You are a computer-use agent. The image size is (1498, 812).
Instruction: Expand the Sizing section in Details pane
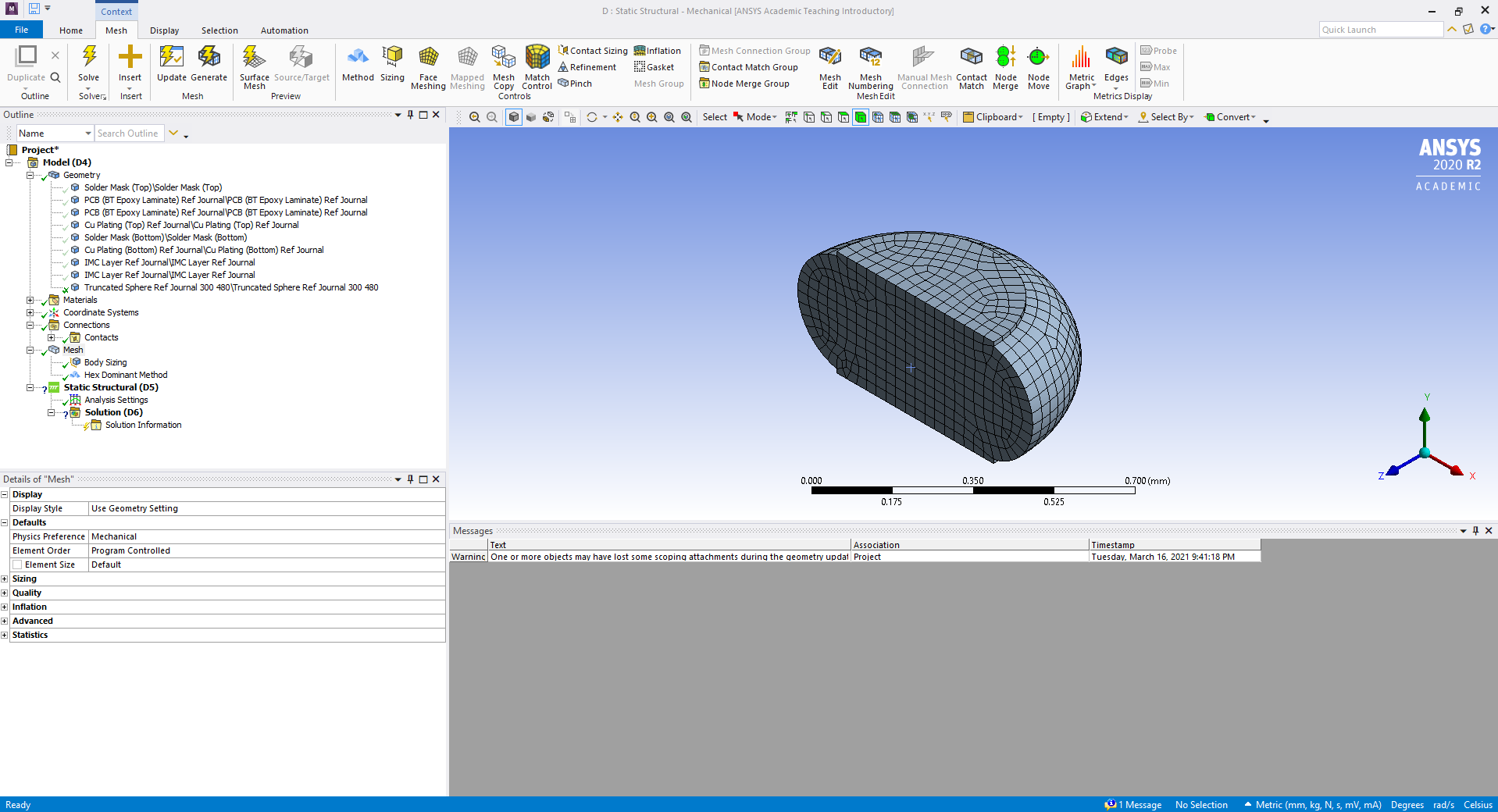coord(5,579)
